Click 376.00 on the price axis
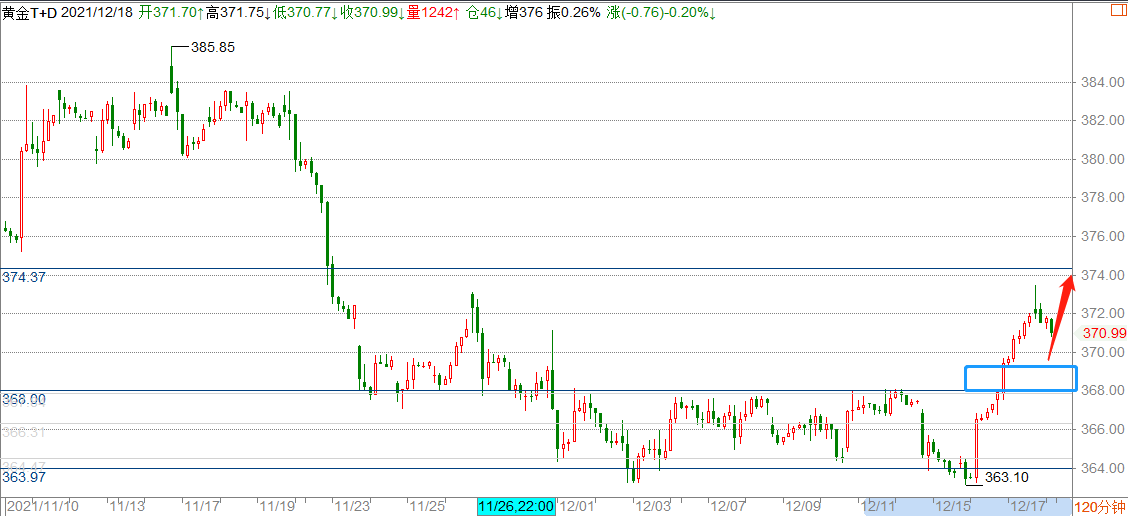This screenshot has width=1128, height=516. click(x=1104, y=236)
